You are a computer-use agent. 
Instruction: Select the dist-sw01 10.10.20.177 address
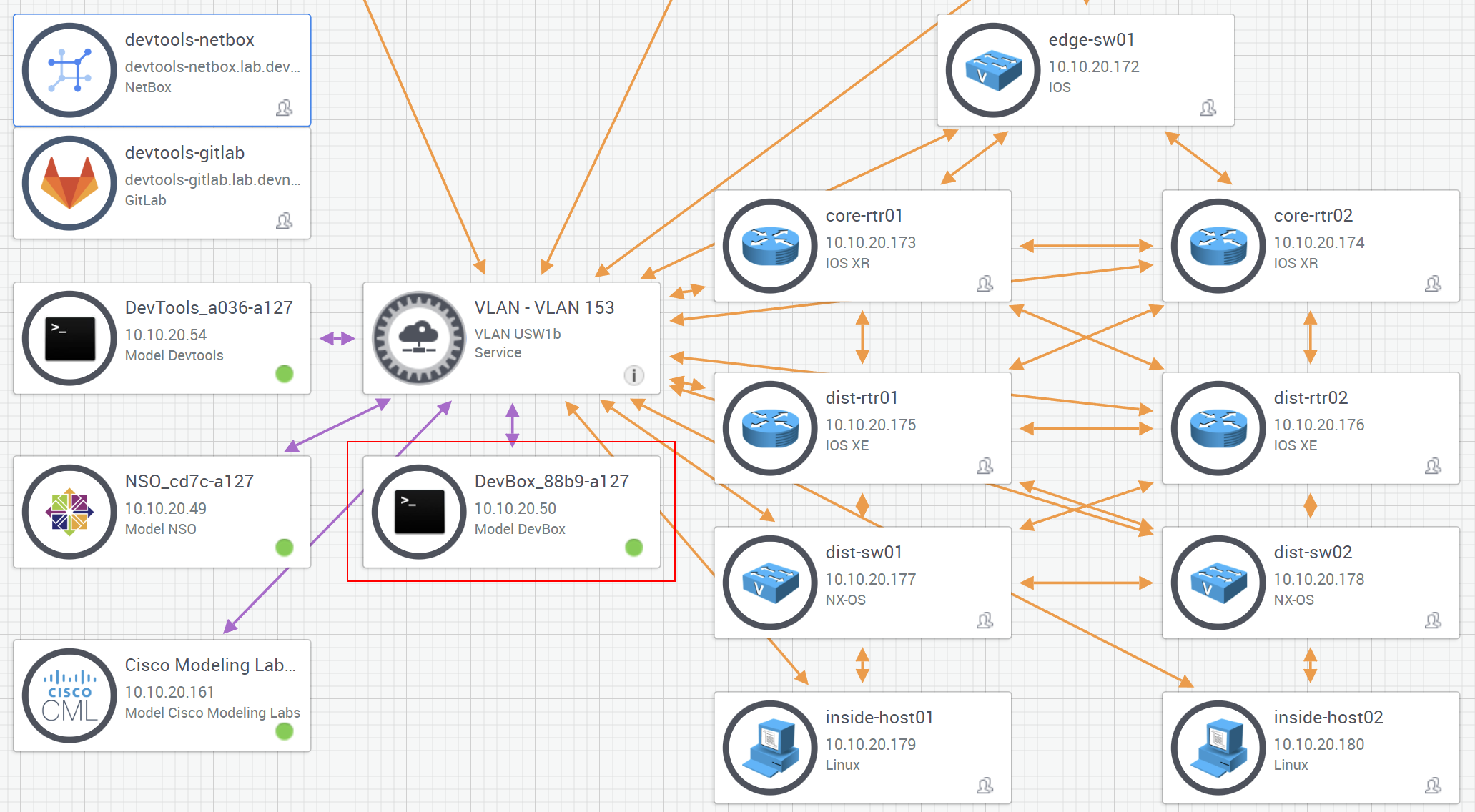pyautogui.click(x=870, y=579)
